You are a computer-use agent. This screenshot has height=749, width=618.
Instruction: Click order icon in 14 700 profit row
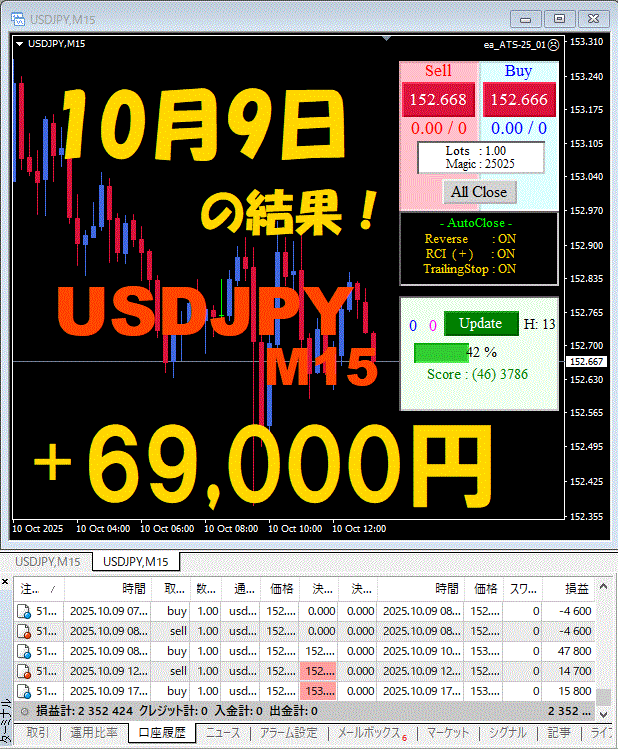[x=24, y=672]
